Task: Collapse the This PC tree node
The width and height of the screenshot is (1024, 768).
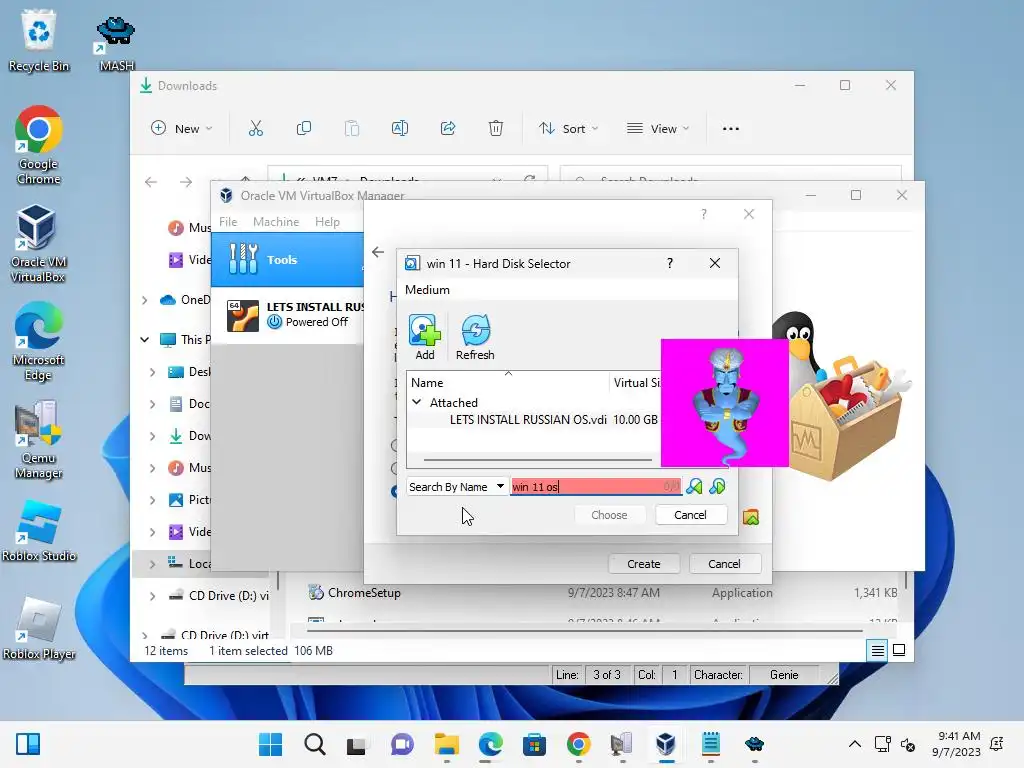Action: point(144,340)
